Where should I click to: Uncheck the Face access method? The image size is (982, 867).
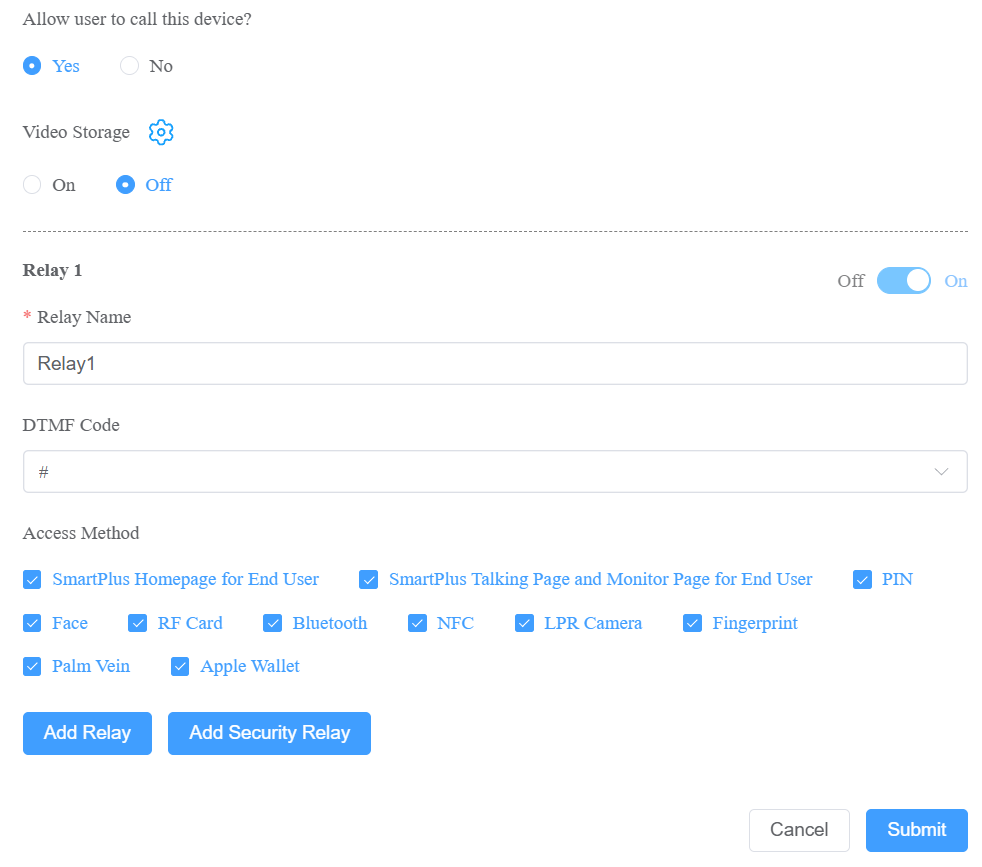coord(32,623)
